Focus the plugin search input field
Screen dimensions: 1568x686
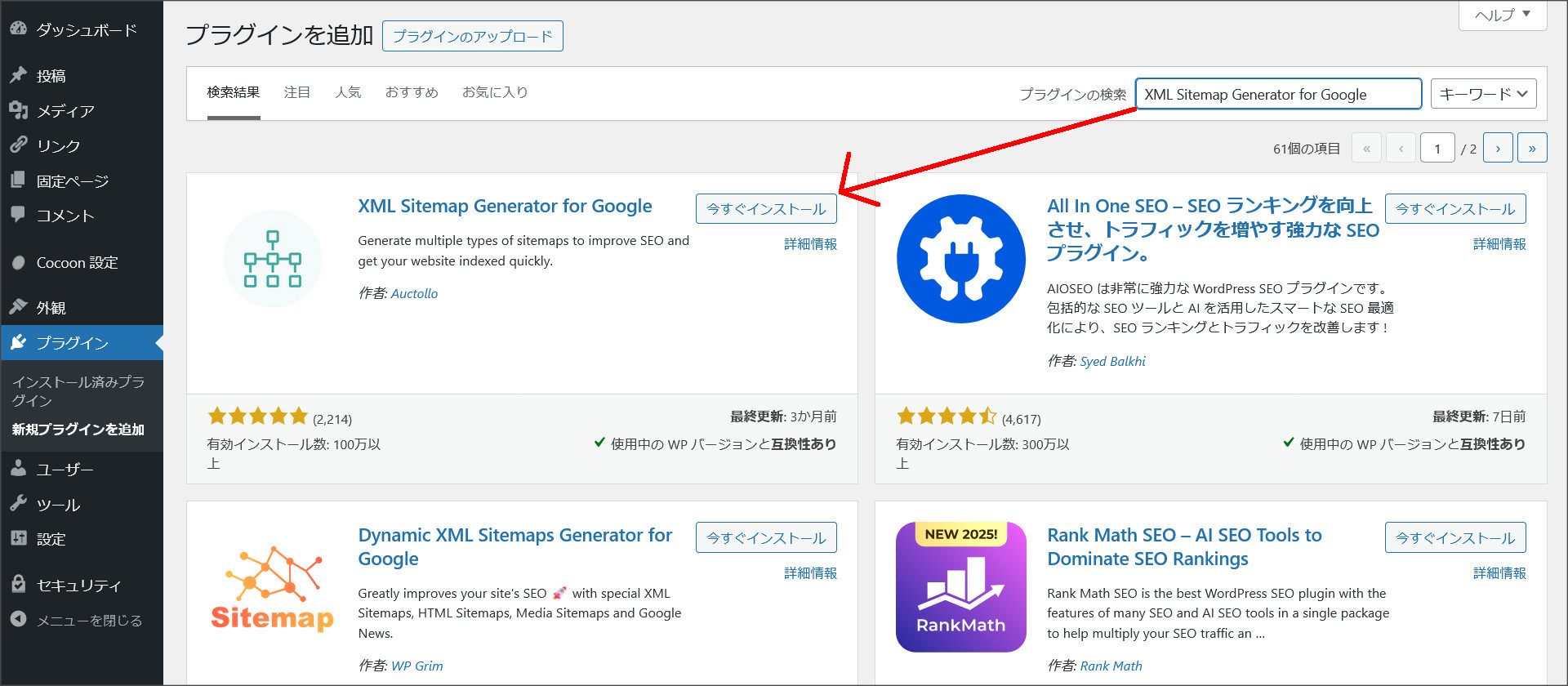[1278, 94]
